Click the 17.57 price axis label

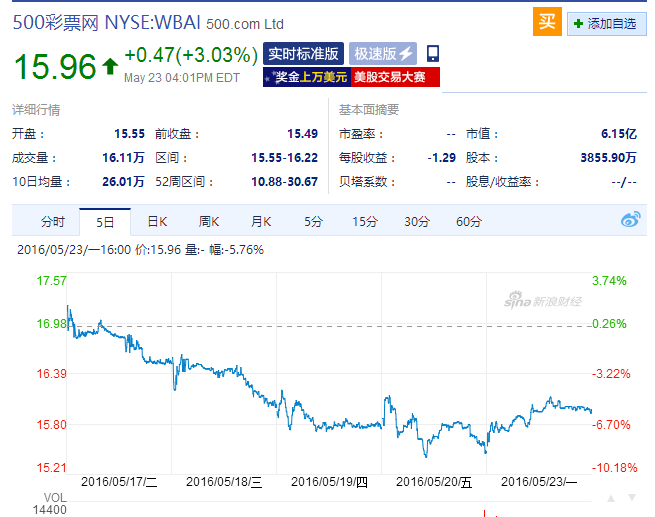pos(51,281)
